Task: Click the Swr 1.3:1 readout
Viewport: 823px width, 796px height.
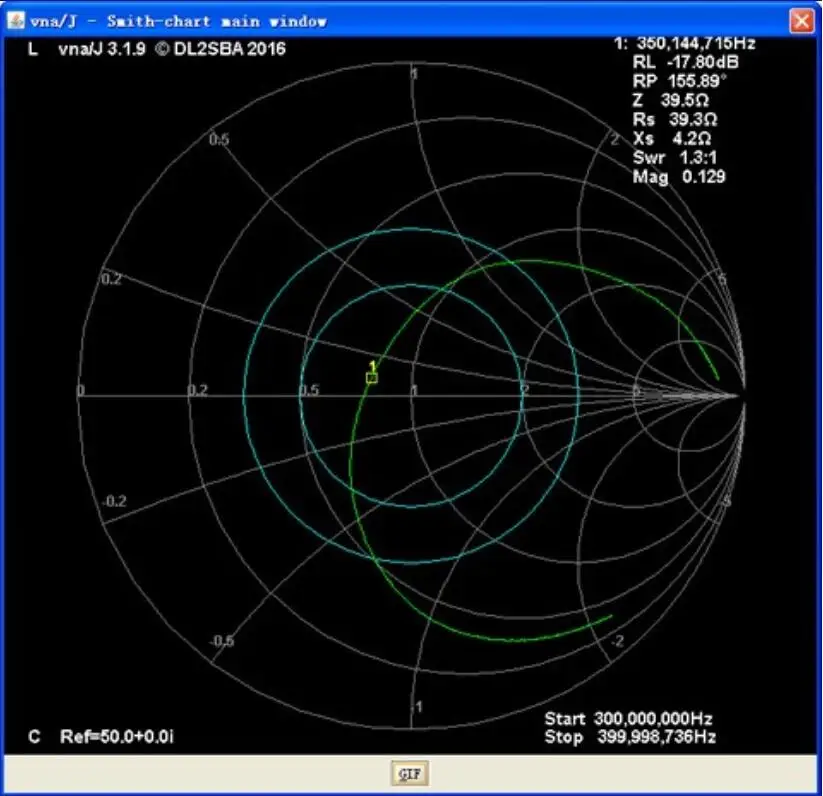Action: [x=674, y=157]
